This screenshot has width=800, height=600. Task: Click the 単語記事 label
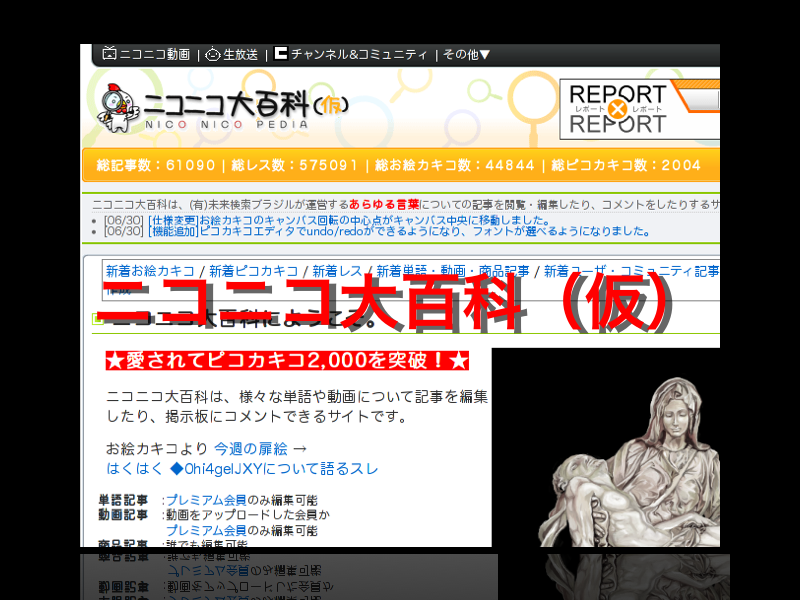click(123, 501)
